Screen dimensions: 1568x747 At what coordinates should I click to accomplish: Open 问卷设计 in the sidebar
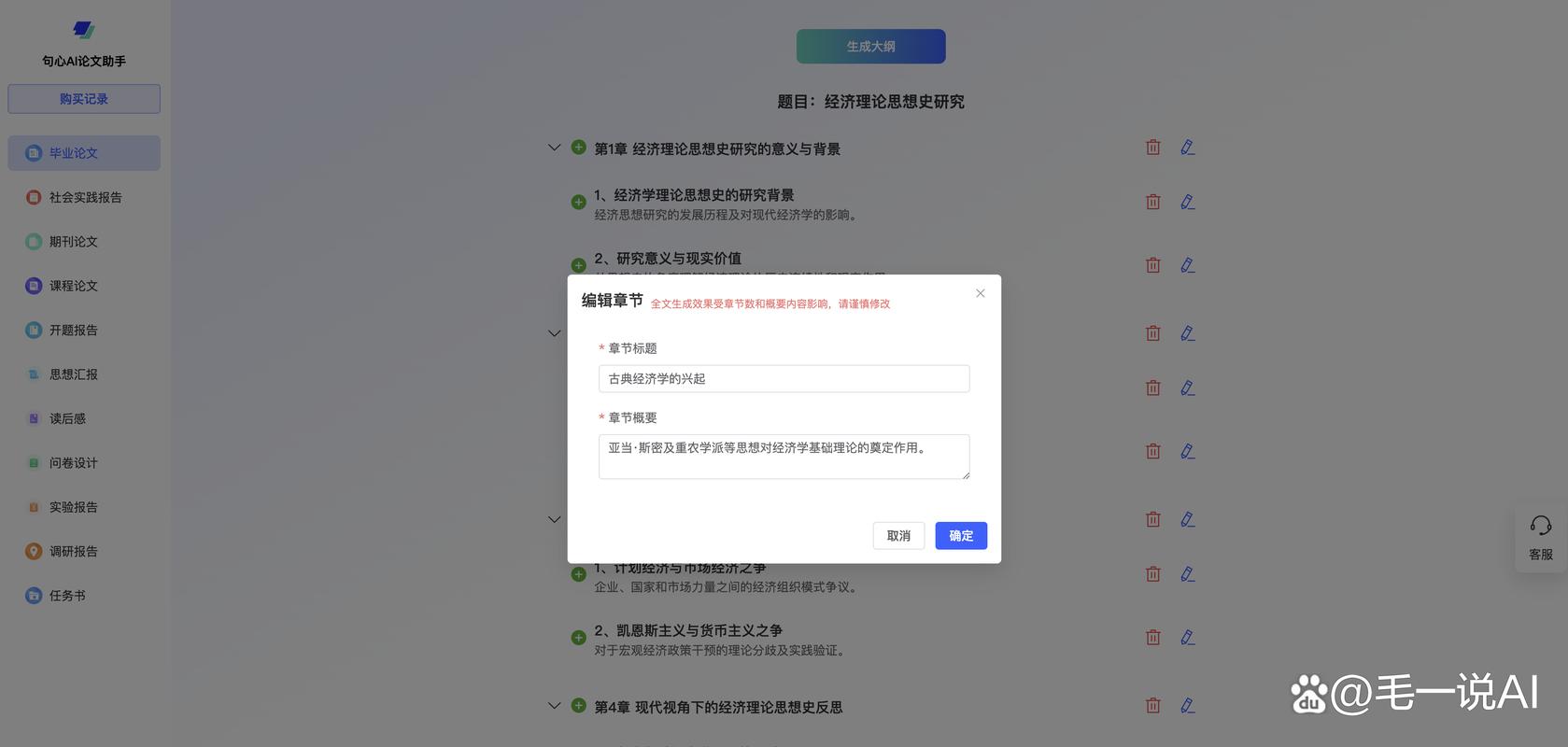pyautogui.click(x=84, y=463)
